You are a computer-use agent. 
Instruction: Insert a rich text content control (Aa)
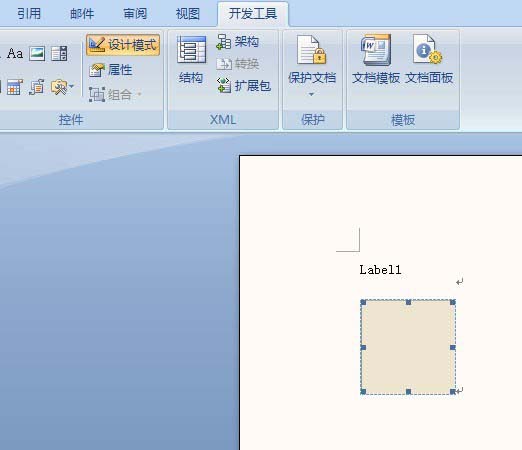(x=15, y=54)
